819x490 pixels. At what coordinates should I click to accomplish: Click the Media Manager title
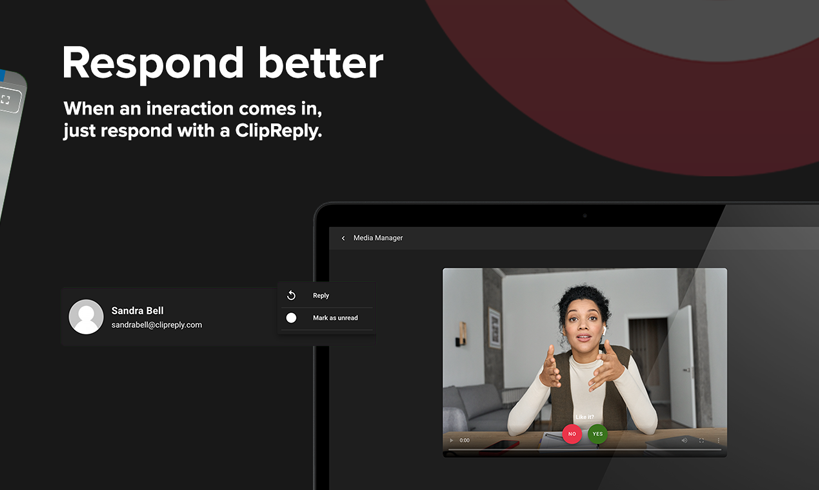[378, 238]
